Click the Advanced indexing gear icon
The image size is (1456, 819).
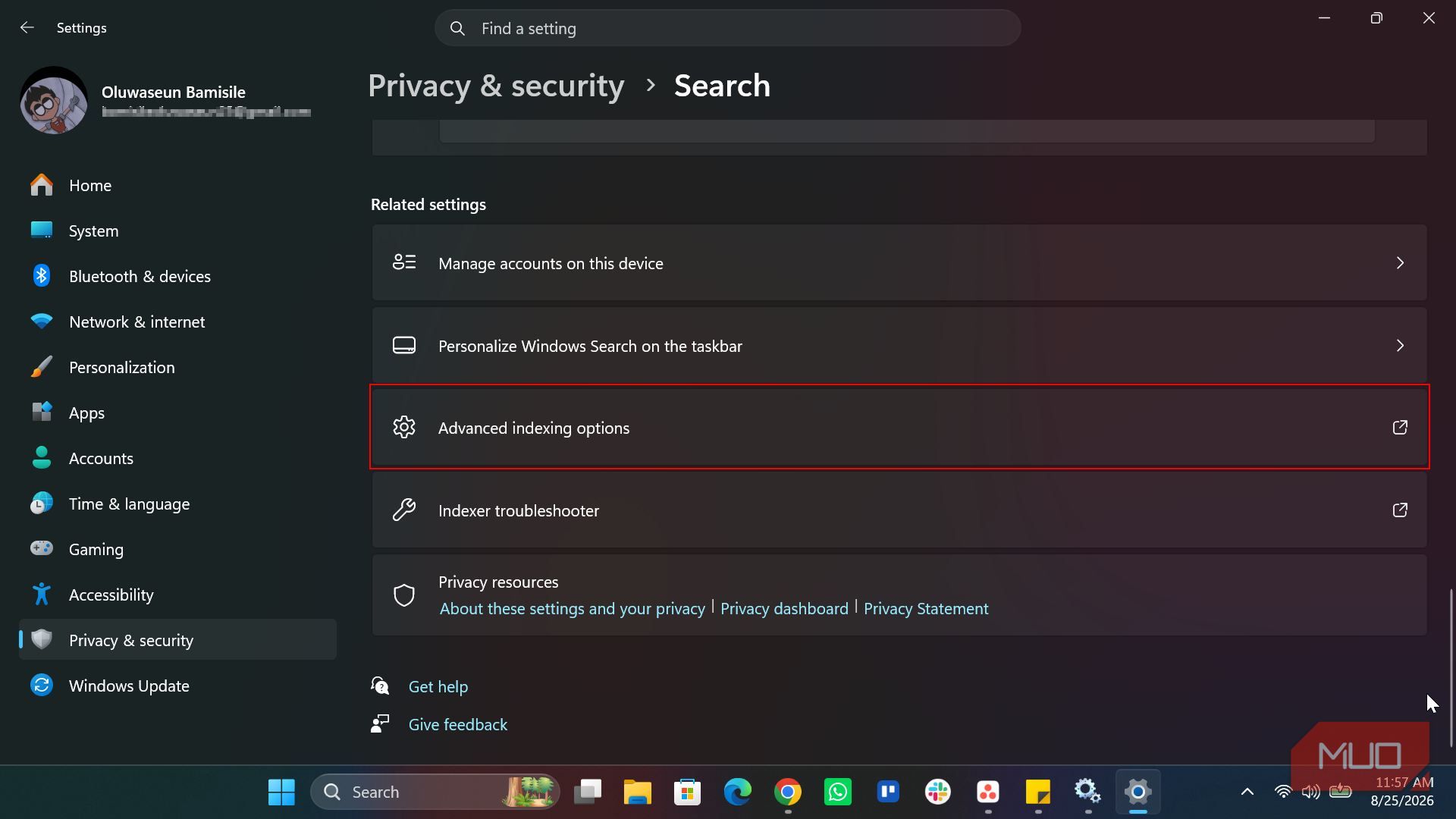404,428
